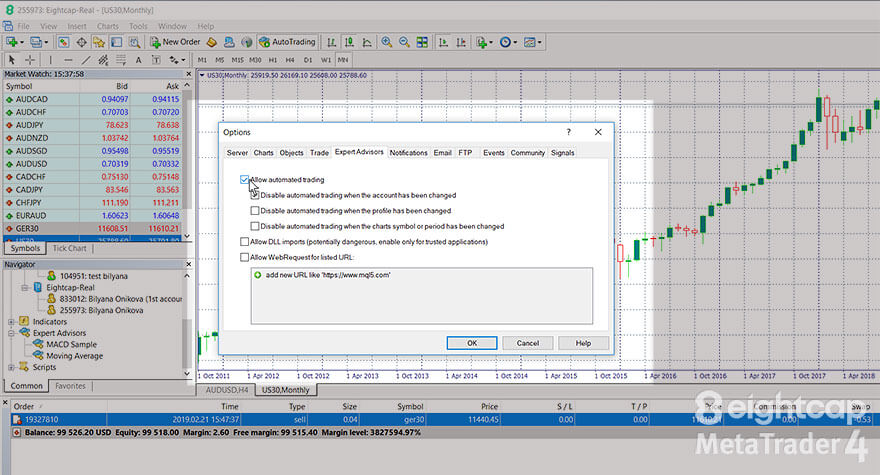Select the H4 timeframe button

290,60
